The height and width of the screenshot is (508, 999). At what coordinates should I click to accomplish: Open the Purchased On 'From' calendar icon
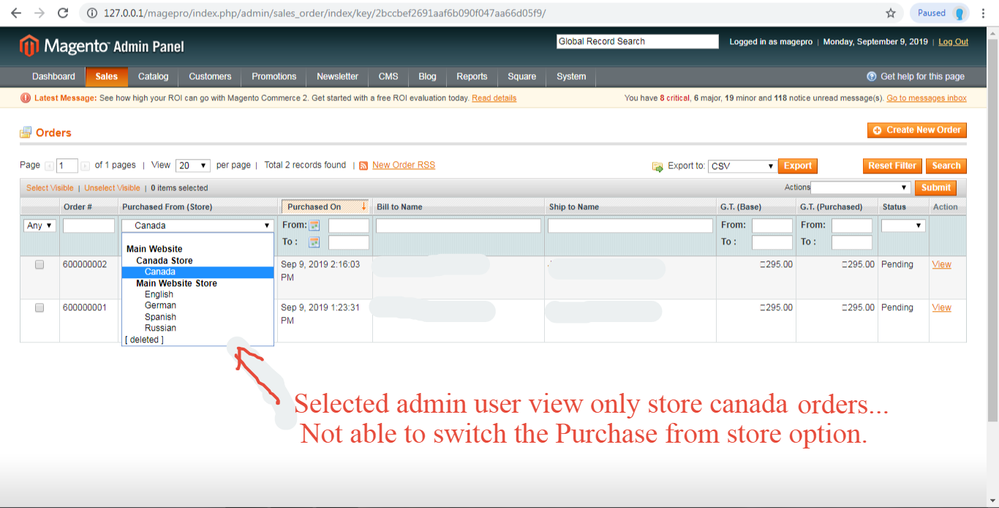coord(314,226)
